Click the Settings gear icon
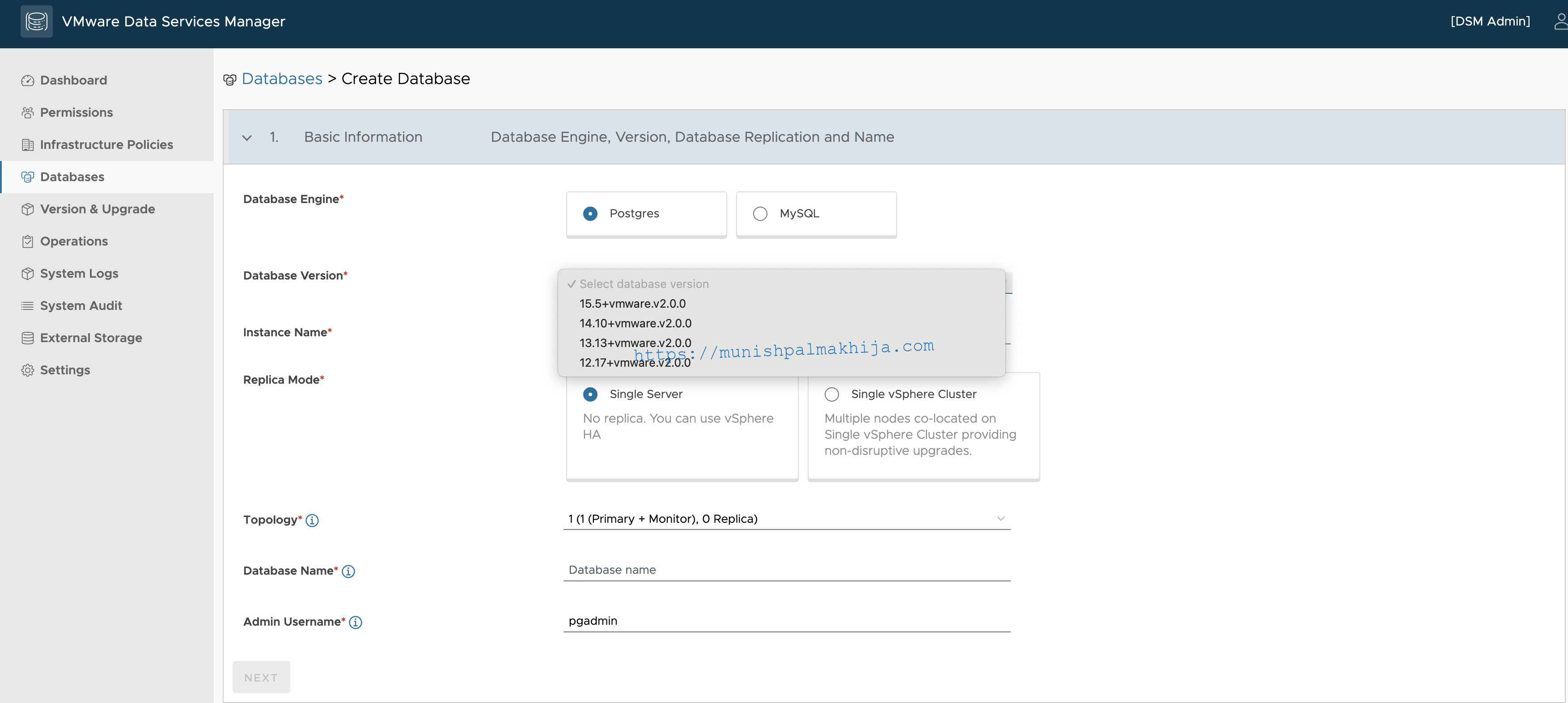The image size is (1568, 703). pyautogui.click(x=27, y=370)
